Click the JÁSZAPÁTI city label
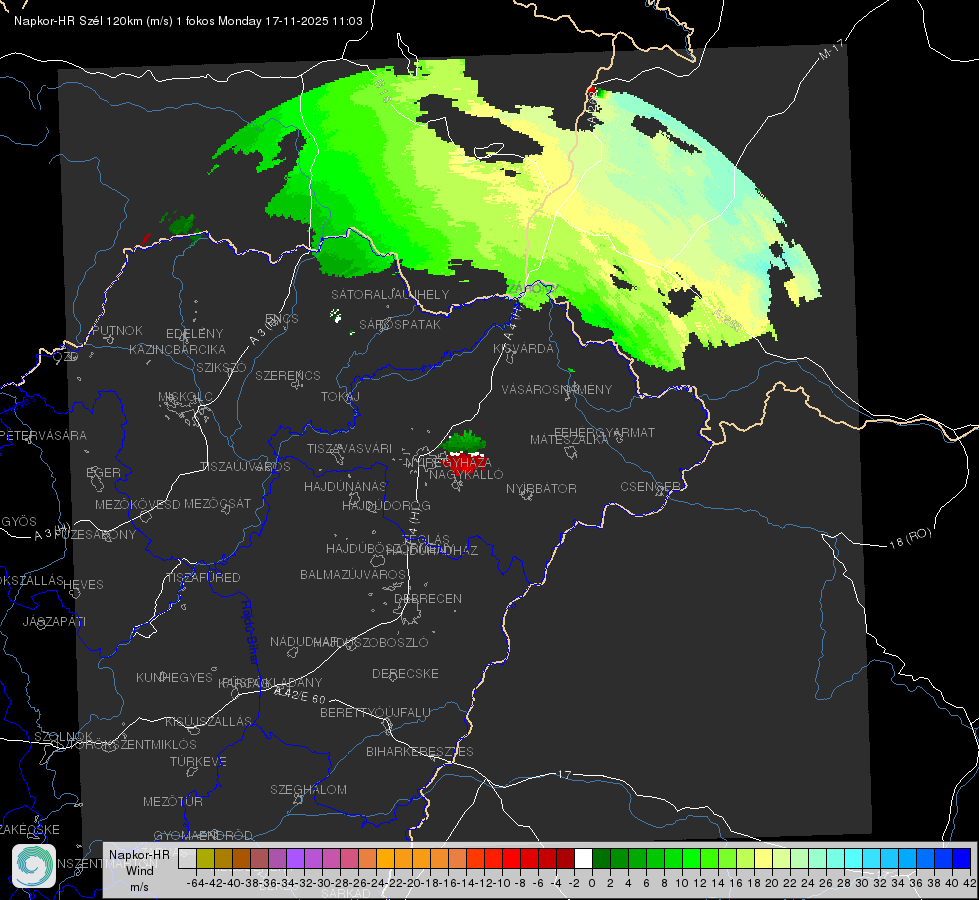 click(54, 621)
